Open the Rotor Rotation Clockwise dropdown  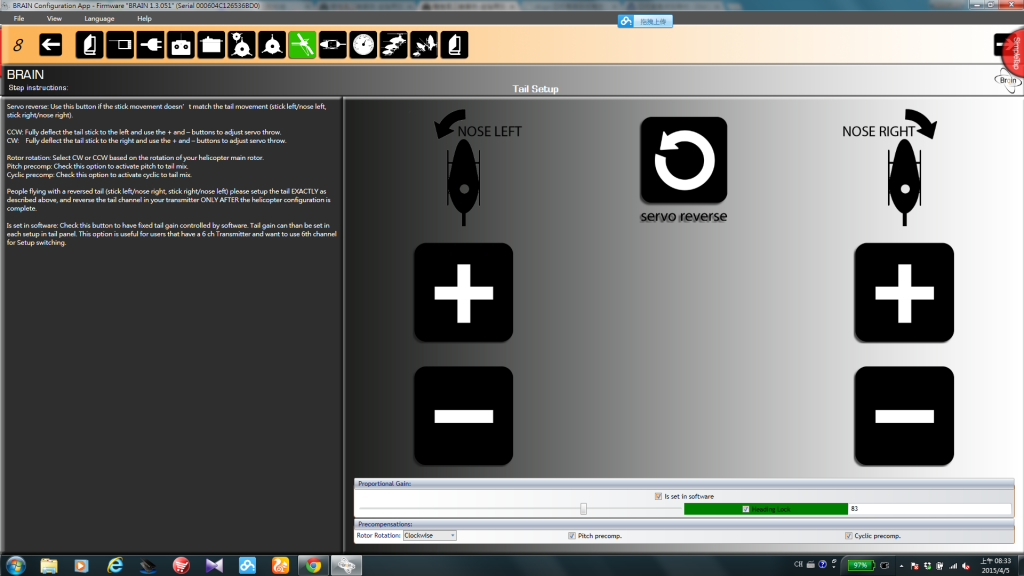pyautogui.click(x=430, y=536)
